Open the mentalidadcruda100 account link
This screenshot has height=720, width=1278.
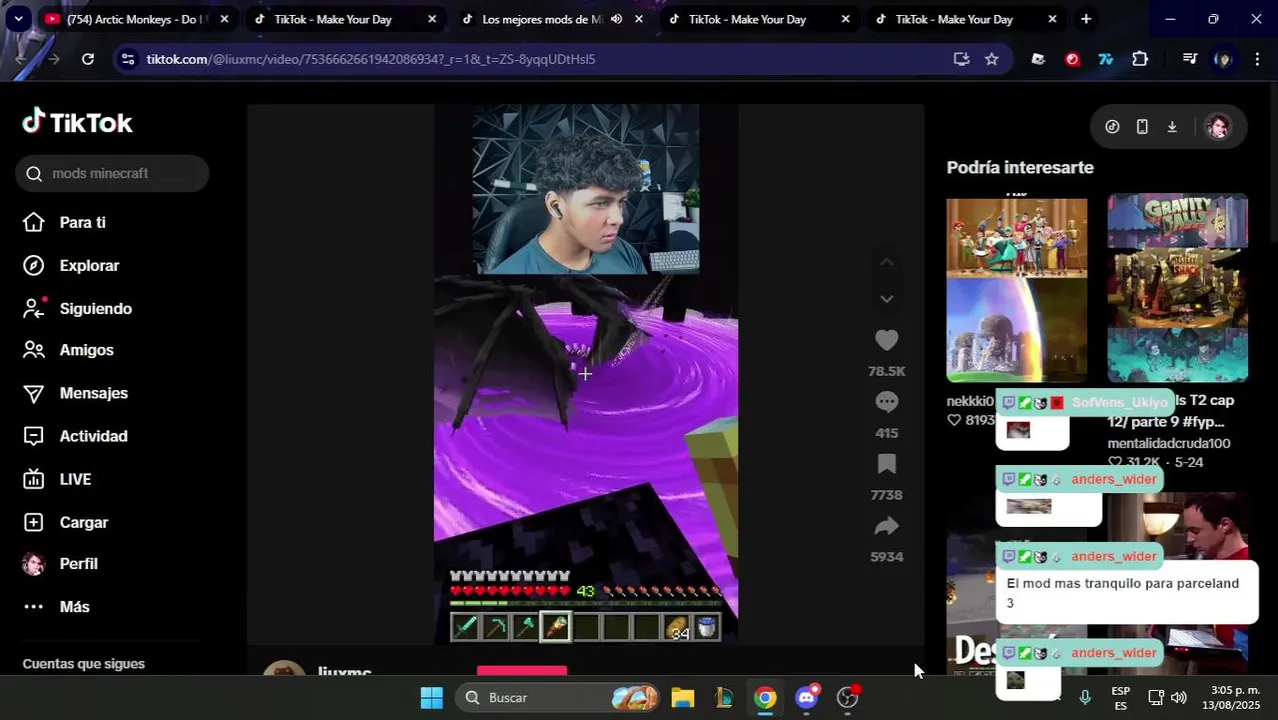[x=1168, y=443]
